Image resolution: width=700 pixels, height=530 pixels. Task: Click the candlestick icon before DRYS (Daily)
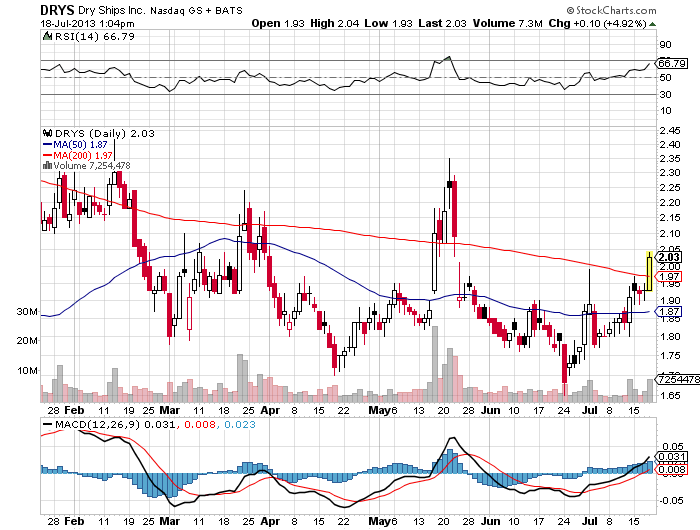48,133
